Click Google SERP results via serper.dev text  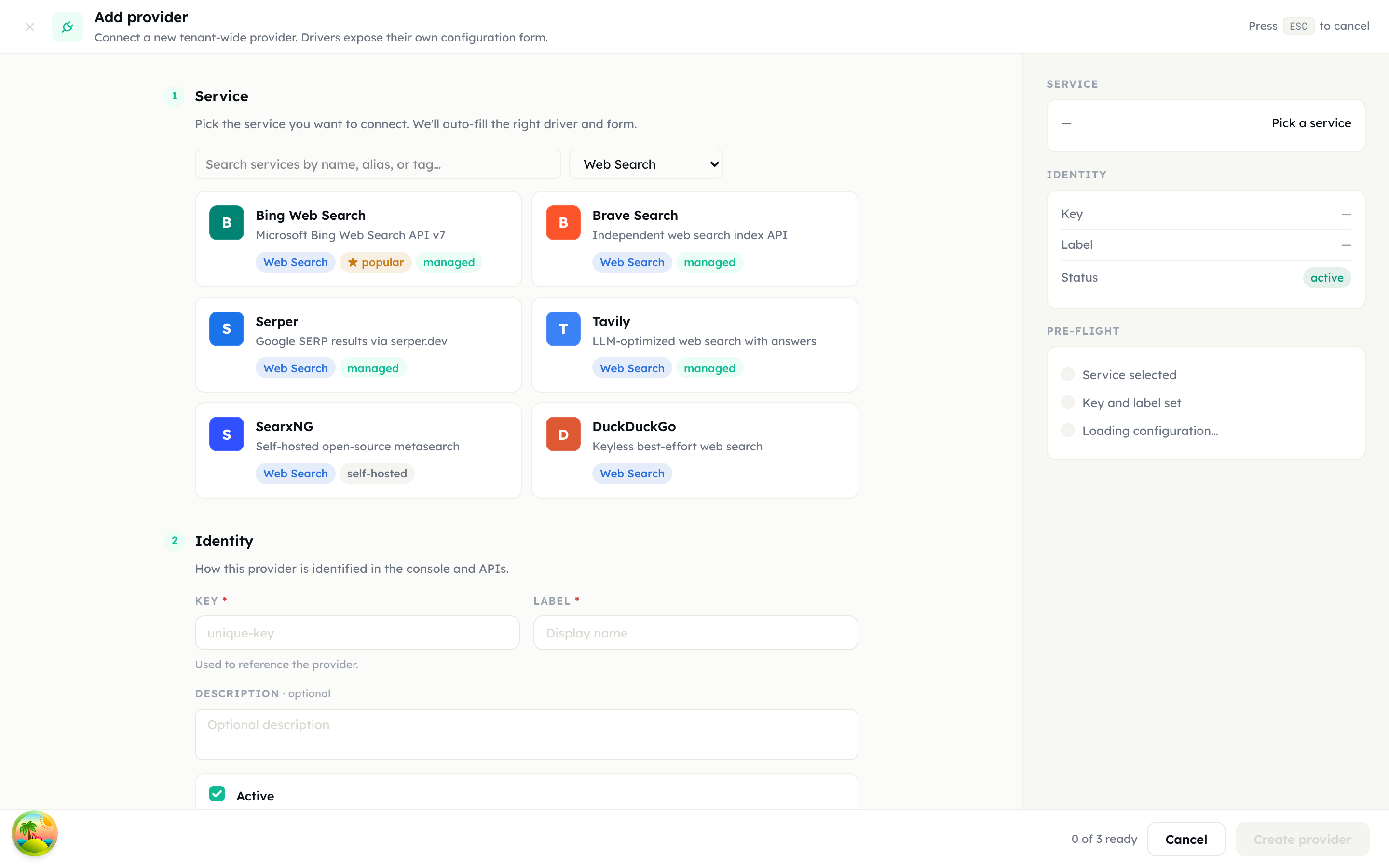[351, 341]
